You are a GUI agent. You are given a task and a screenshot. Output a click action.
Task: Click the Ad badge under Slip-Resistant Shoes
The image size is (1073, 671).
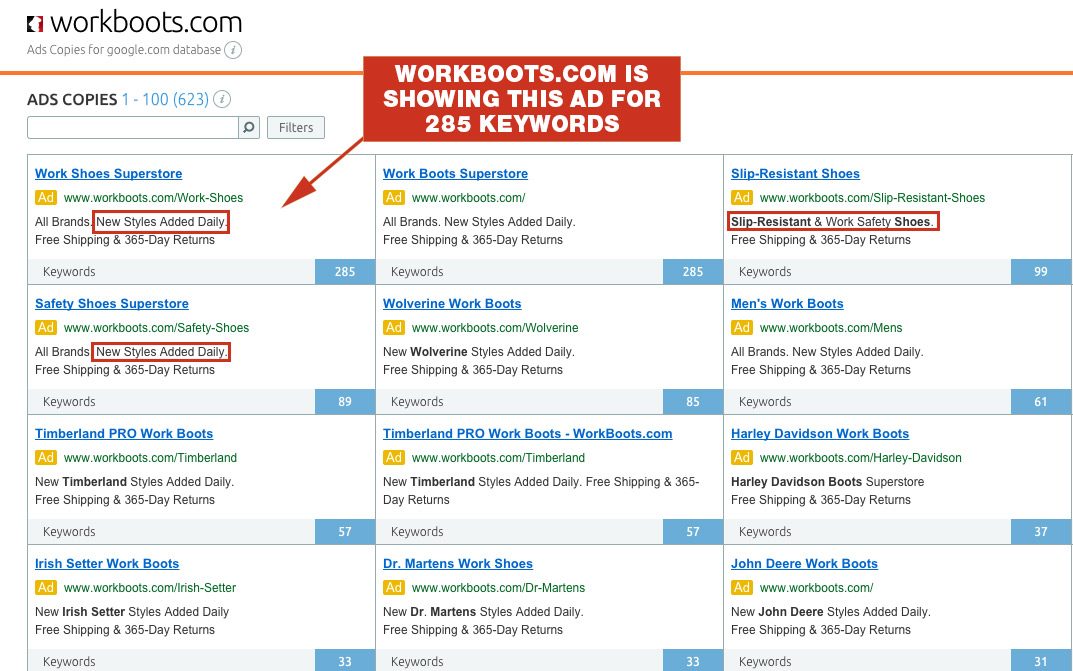[x=742, y=198]
